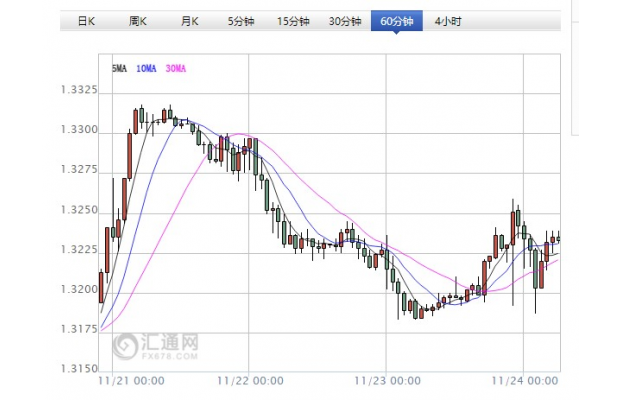622x400 pixels.
Task: Click the 5MA legend label
Action: point(119,69)
